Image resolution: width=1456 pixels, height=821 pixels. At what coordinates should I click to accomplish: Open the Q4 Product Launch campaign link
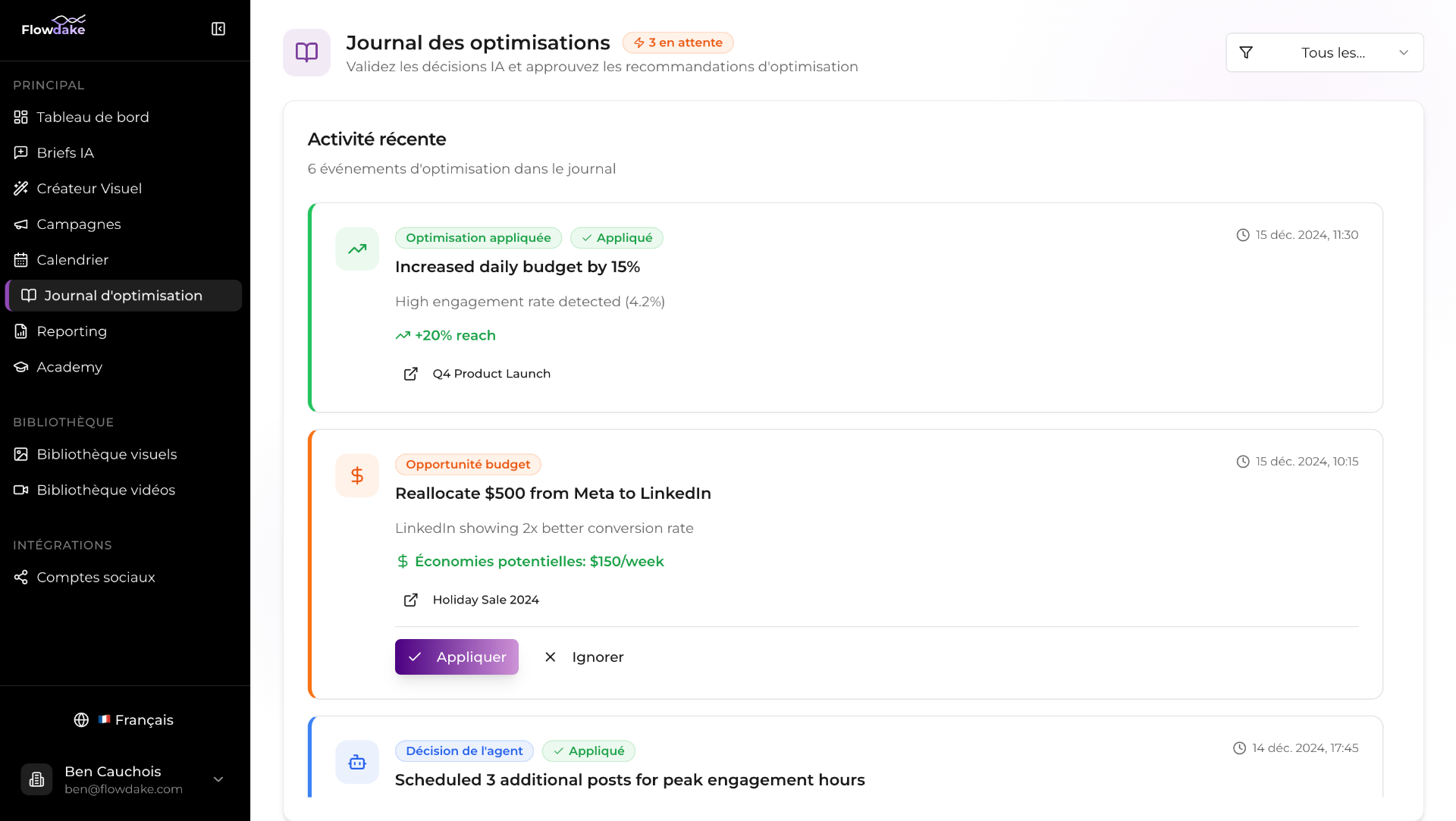tap(491, 374)
